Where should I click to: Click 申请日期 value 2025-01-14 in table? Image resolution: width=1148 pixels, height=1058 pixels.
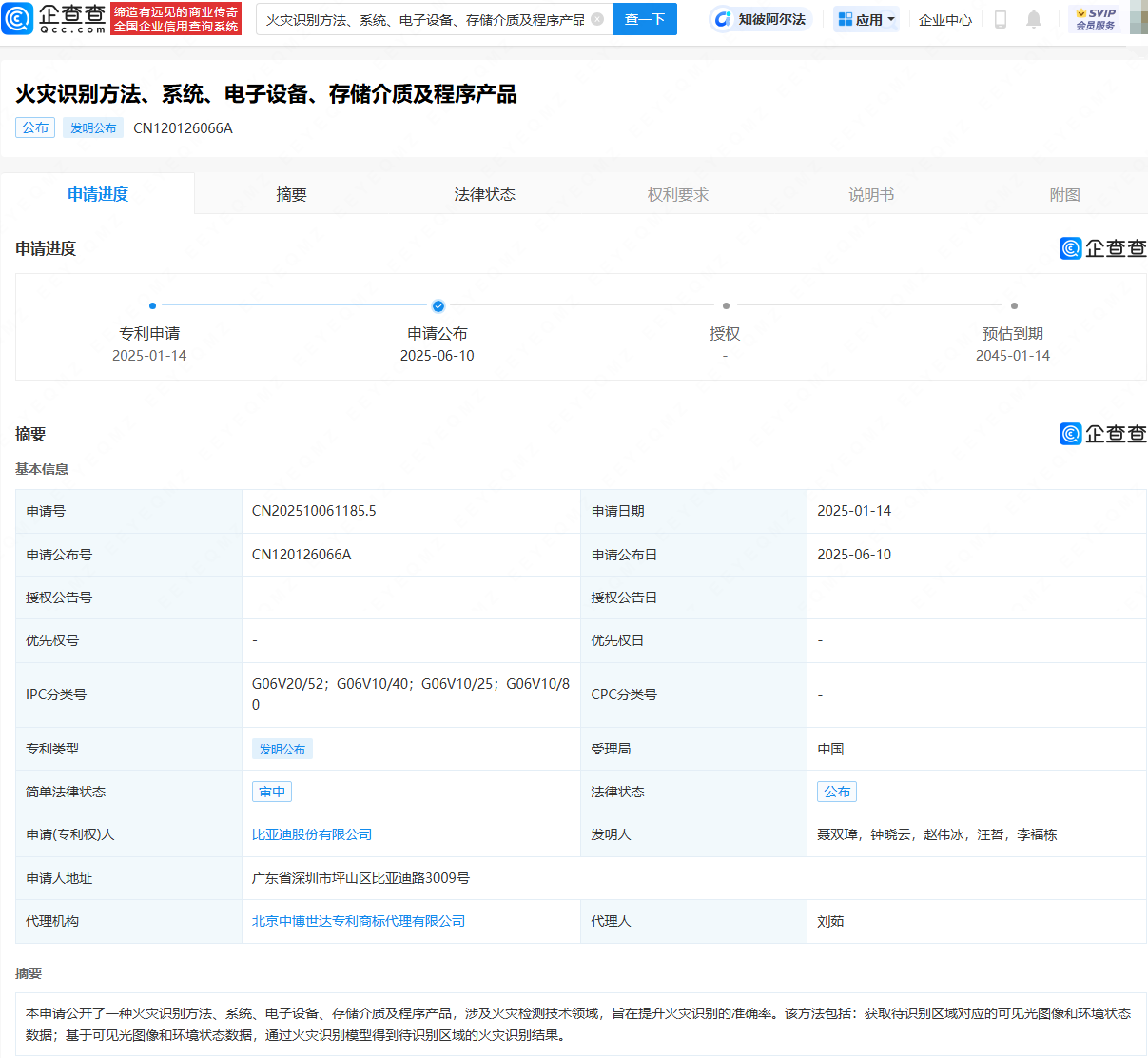[x=854, y=511]
